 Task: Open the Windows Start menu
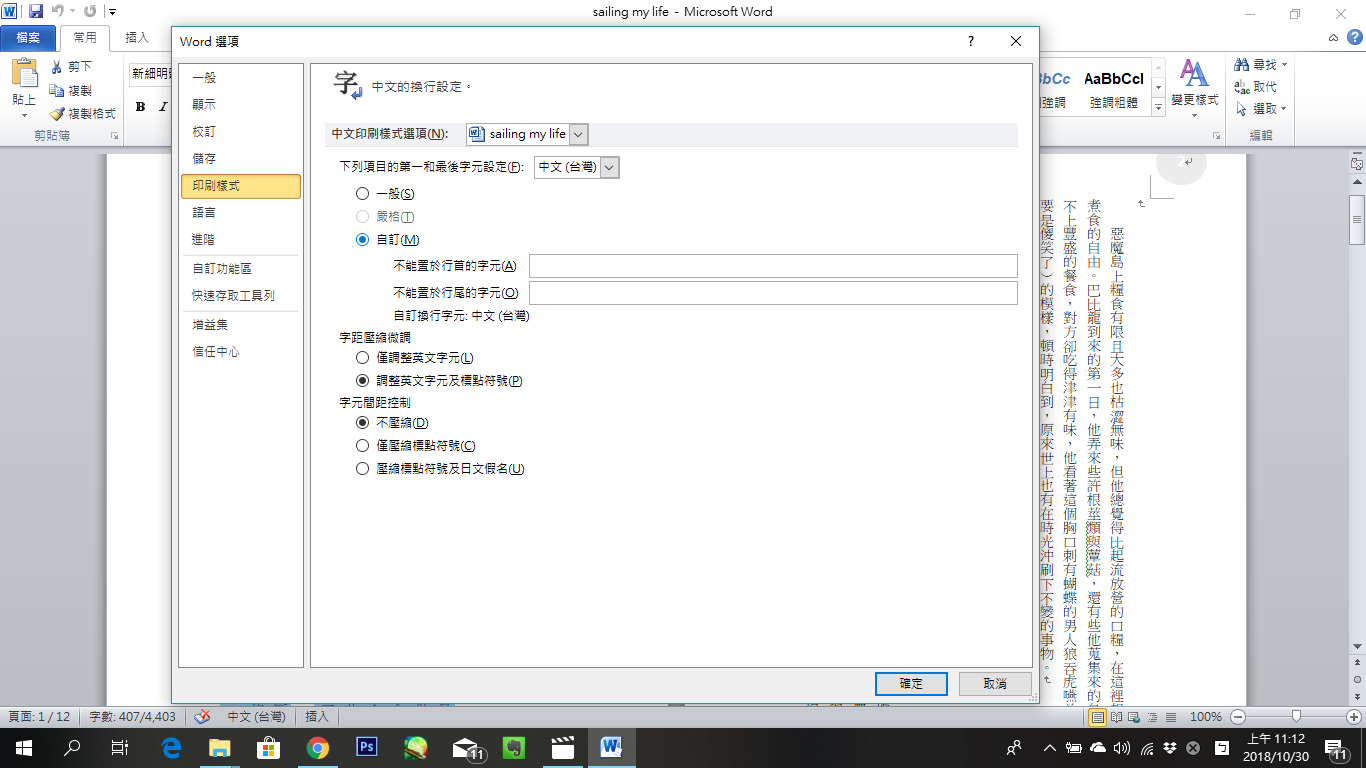pyautogui.click(x=23, y=747)
